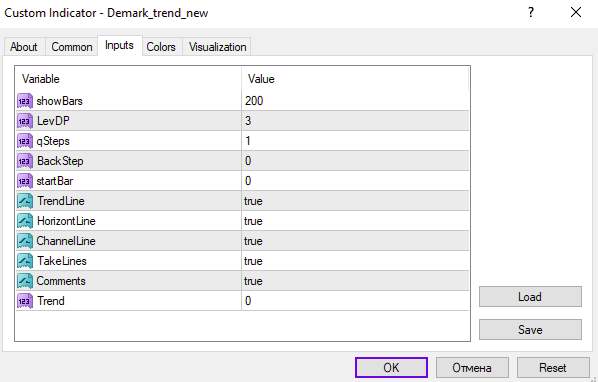Go to the Common tab
The height and width of the screenshot is (382, 598).
72,47
